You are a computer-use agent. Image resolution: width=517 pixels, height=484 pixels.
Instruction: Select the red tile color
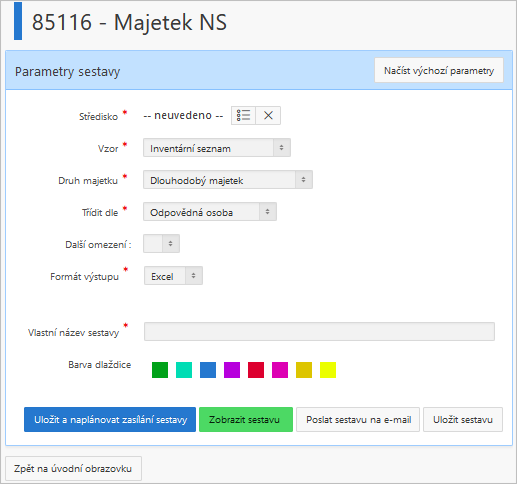[256, 370]
